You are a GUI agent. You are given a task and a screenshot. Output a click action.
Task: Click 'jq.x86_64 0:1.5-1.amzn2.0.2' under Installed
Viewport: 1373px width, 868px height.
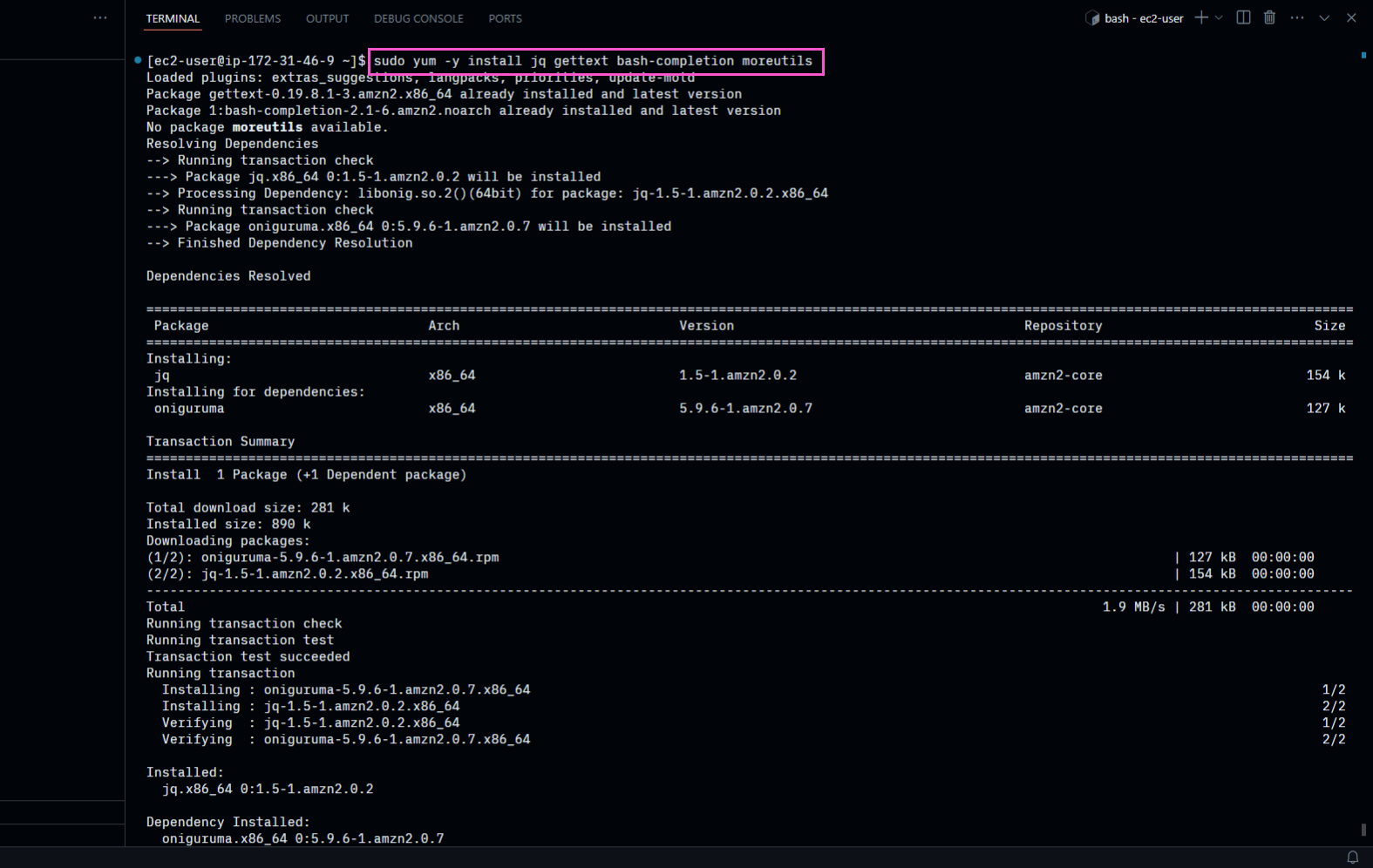268,790
